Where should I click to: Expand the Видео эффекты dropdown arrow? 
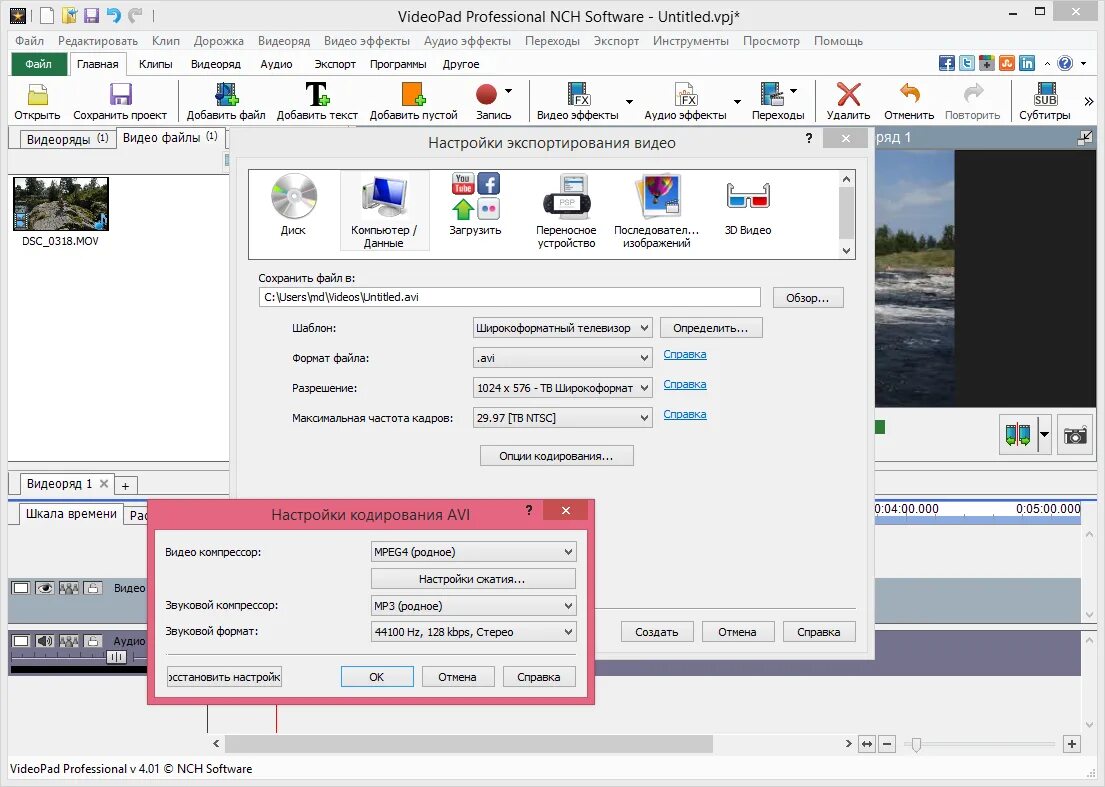click(x=629, y=102)
